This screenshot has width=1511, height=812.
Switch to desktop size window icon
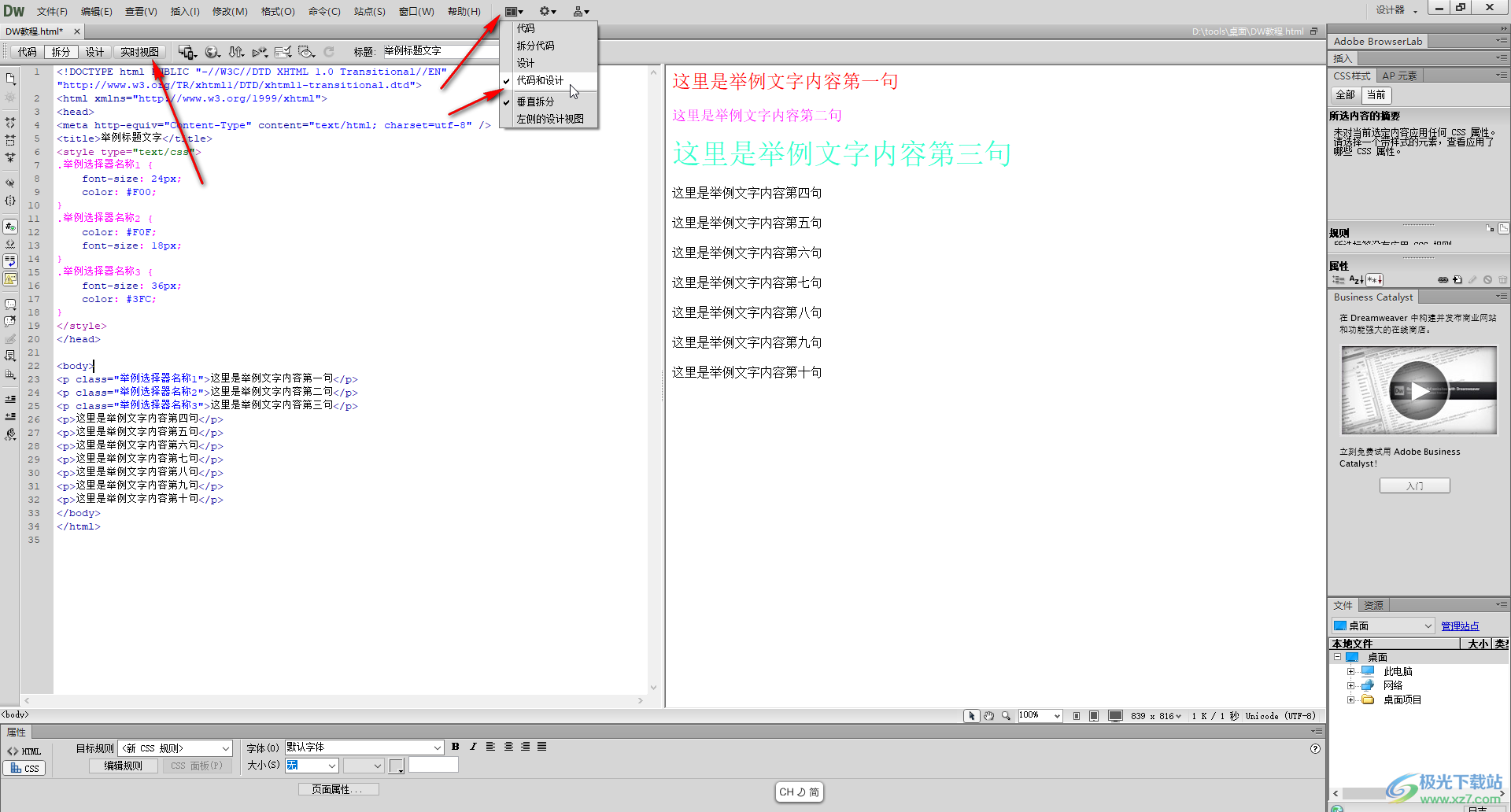pyautogui.click(x=1115, y=716)
